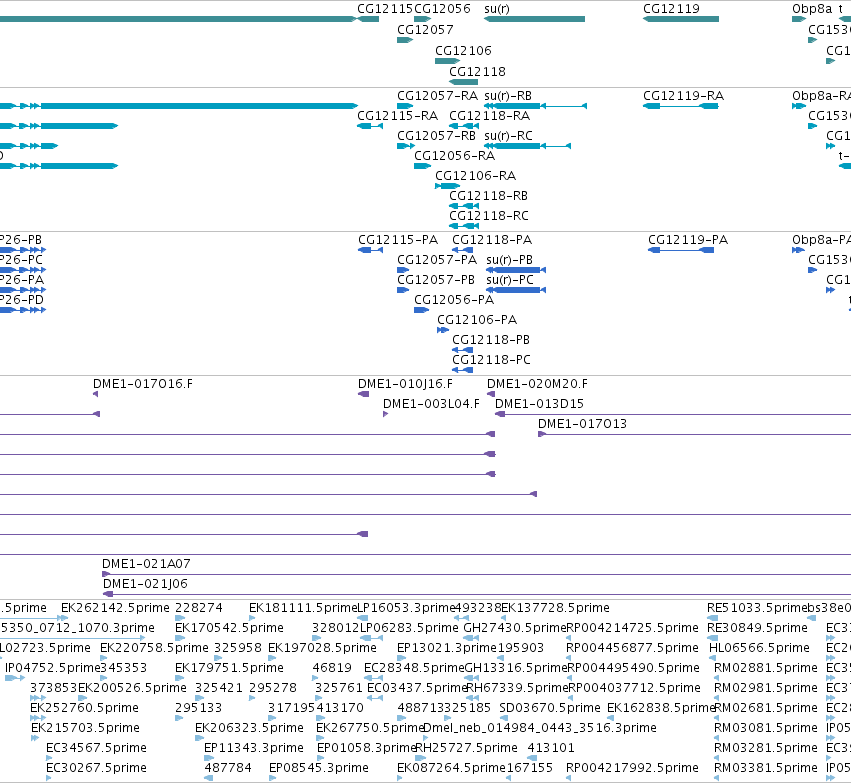The width and height of the screenshot is (851, 783).
Task: Select the CG12118 gene label
Action: click(x=478, y=72)
